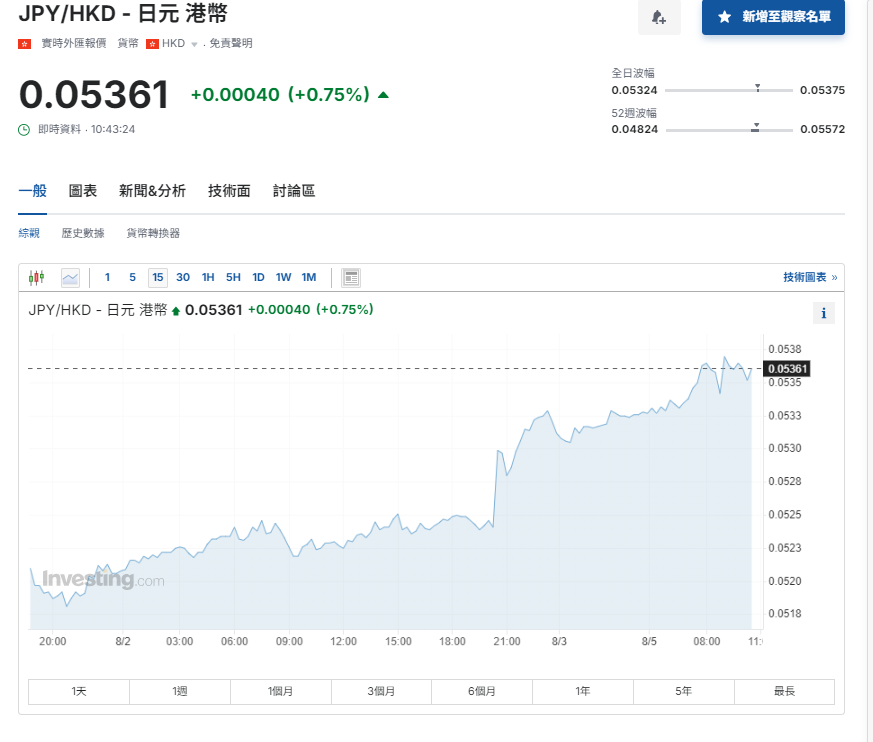The height and width of the screenshot is (742, 873).
Task: Open the chart layout panel icon
Action: [350, 277]
